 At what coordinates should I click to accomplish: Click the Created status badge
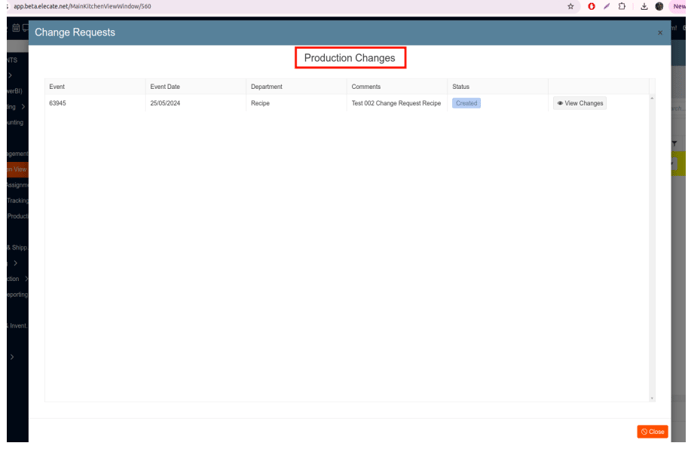pyautogui.click(x=466, y=103)
